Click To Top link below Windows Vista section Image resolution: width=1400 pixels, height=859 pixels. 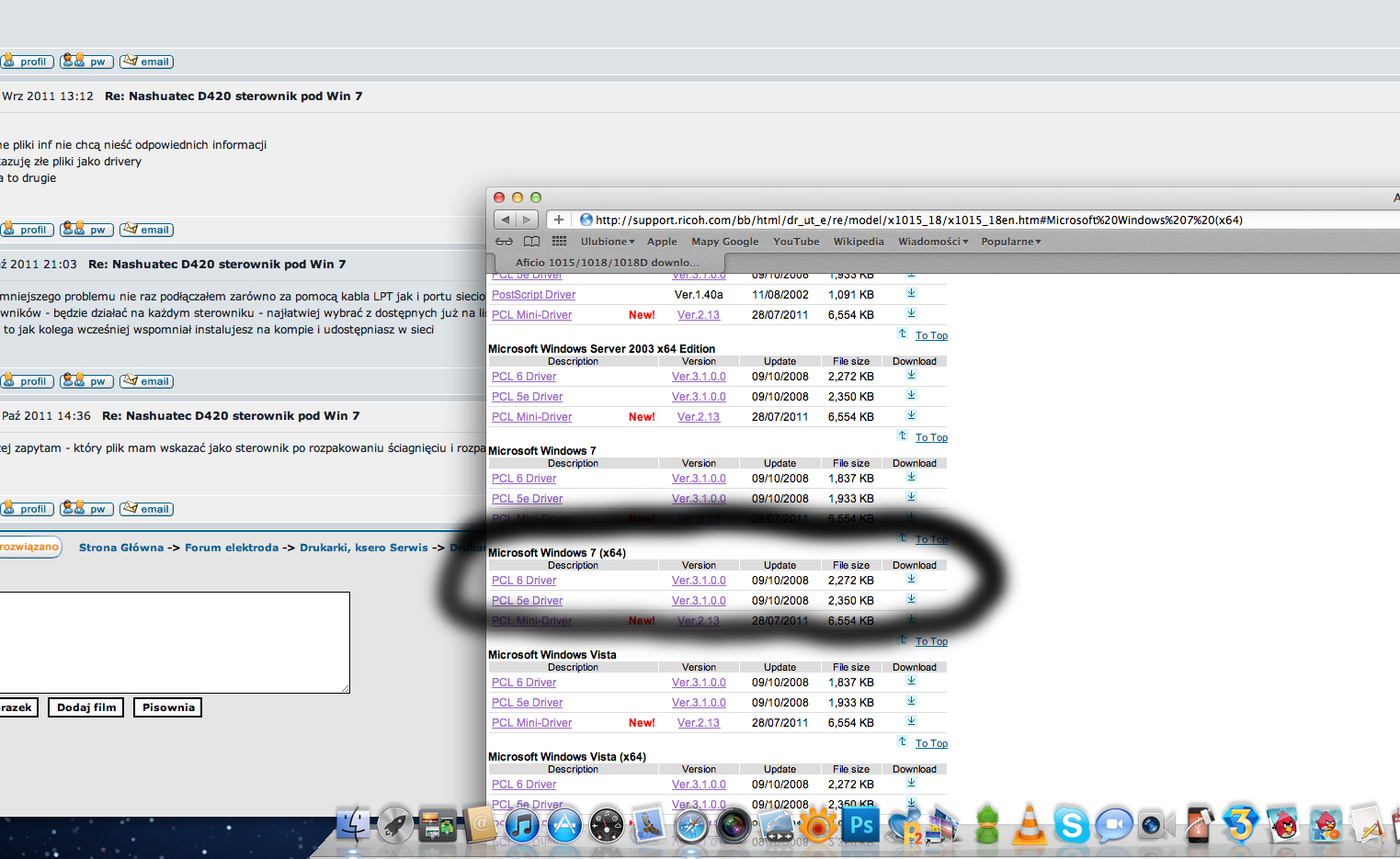point(931,744)
